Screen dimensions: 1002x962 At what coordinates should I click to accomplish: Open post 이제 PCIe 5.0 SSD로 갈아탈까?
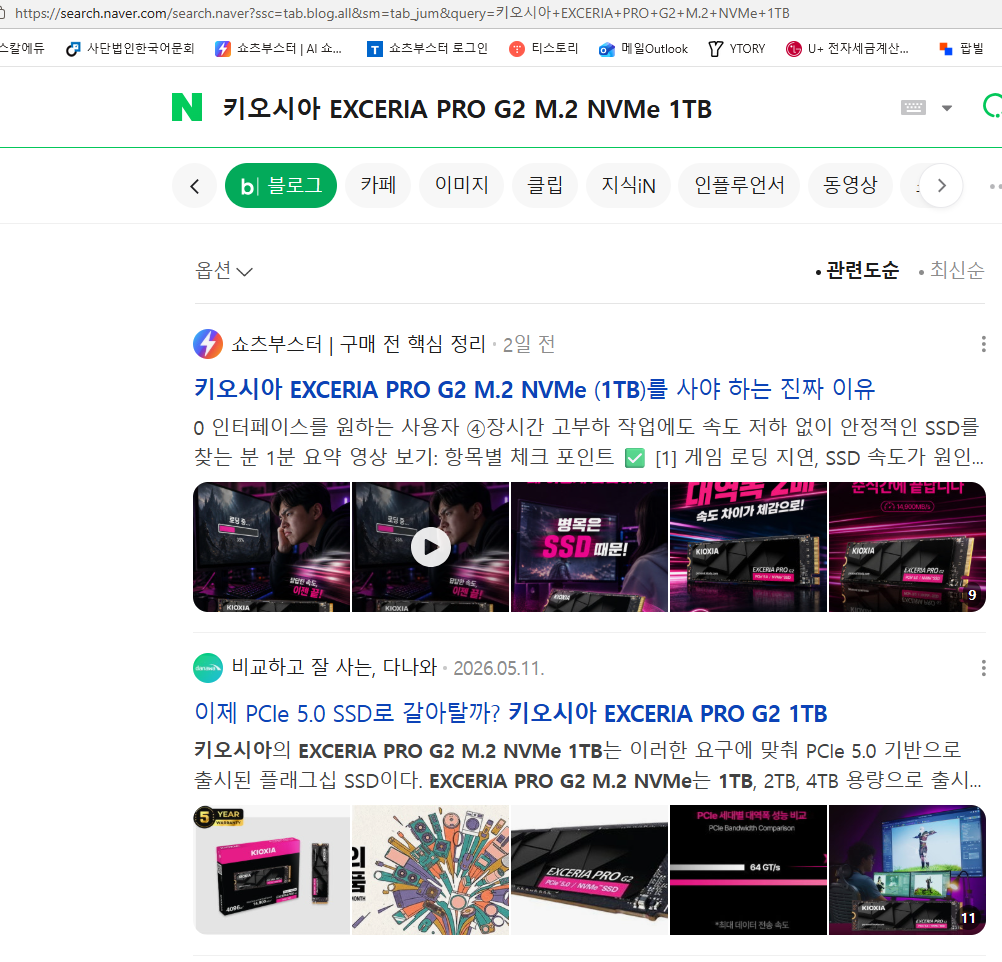pyautogui.click(x=511, y=713)
